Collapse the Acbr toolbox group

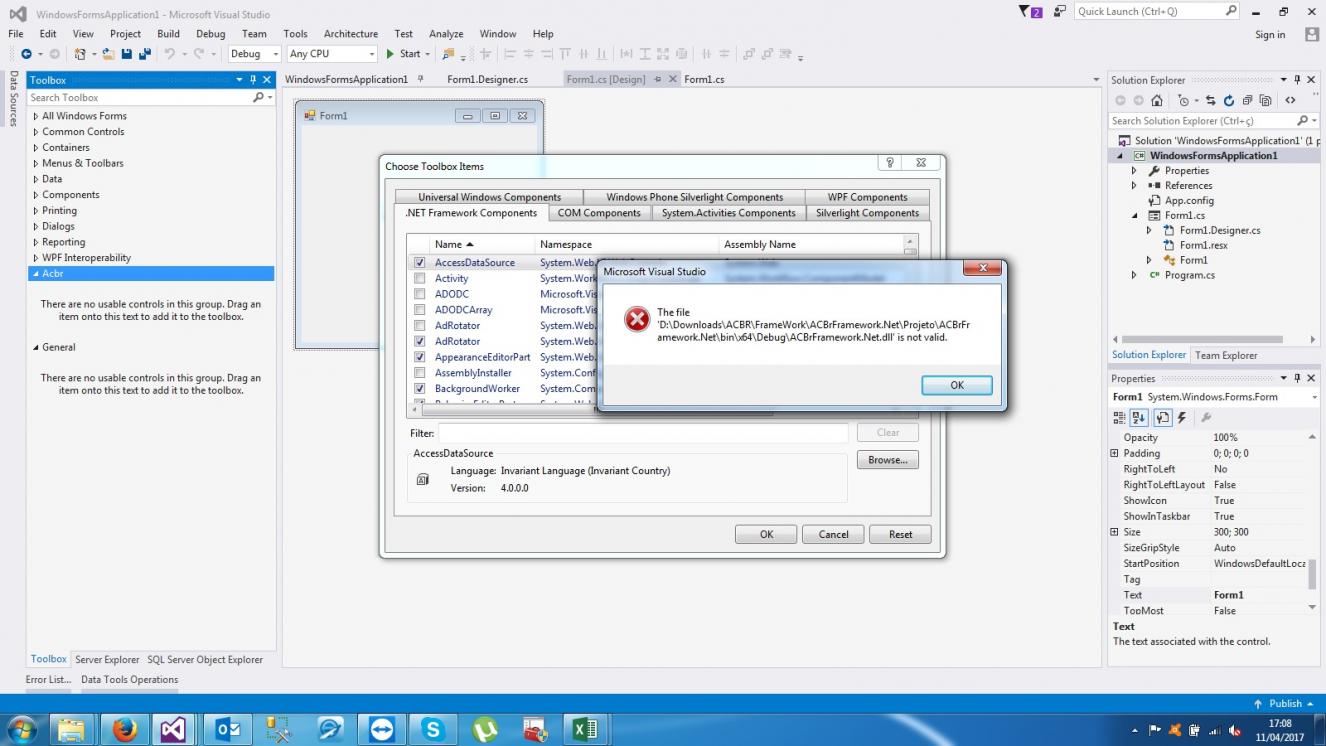(36, 274)
